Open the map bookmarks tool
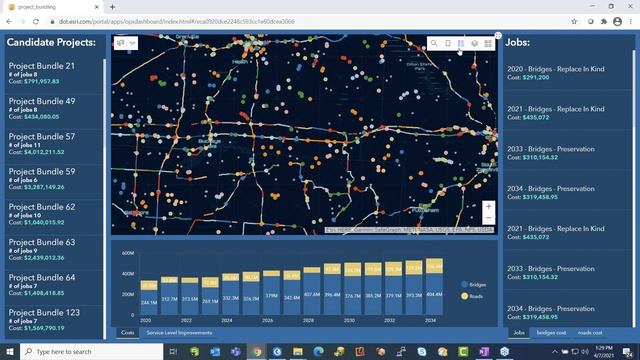This screenshot has width=640, height=360. (x=448, y=43)
